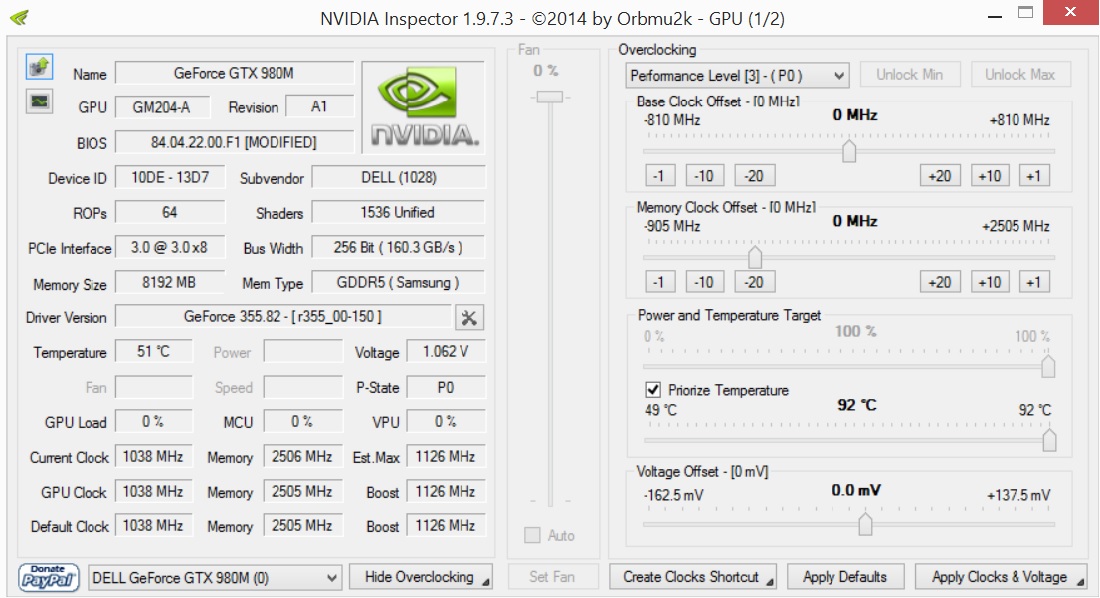Viewport: 1100px width, 598px height.
Task: Toggle the fan Auto checkbox
Action: point(532,536)
